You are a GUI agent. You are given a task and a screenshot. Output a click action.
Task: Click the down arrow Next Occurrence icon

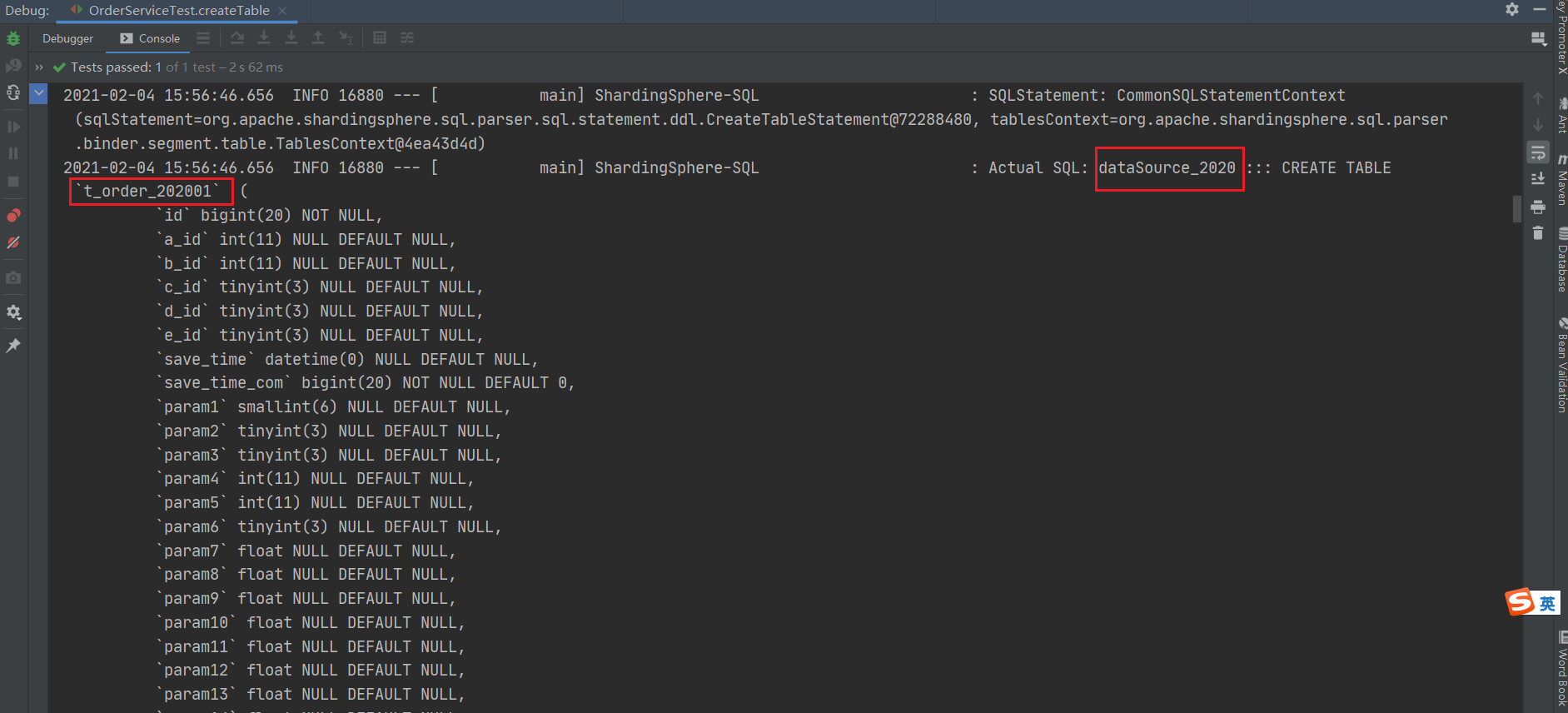[x=1538, y=125]
